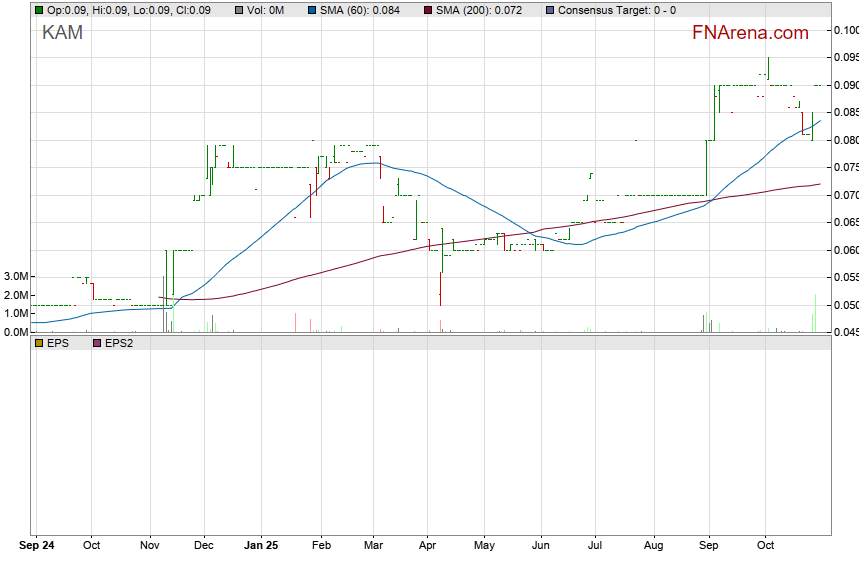Click the Consensus Target legend swatch

pyautogui.click(x=549, y=10)
